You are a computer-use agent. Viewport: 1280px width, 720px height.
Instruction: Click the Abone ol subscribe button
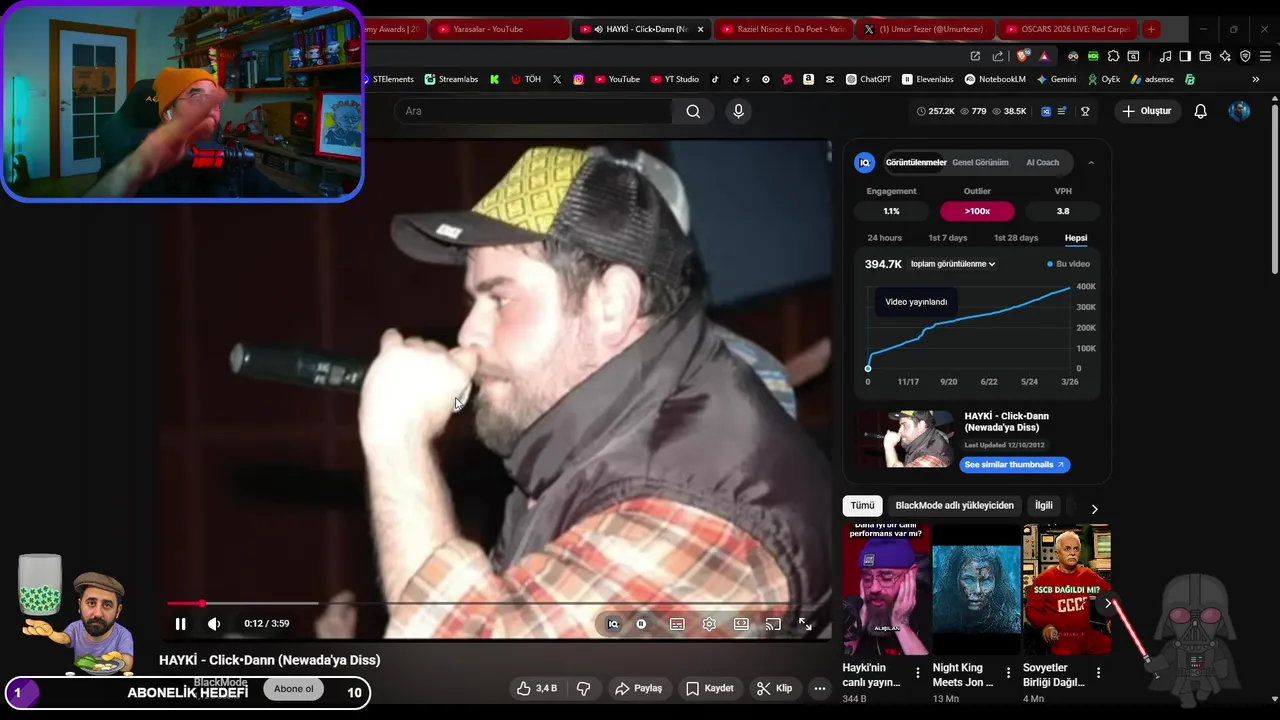click(x=294, y=689)
